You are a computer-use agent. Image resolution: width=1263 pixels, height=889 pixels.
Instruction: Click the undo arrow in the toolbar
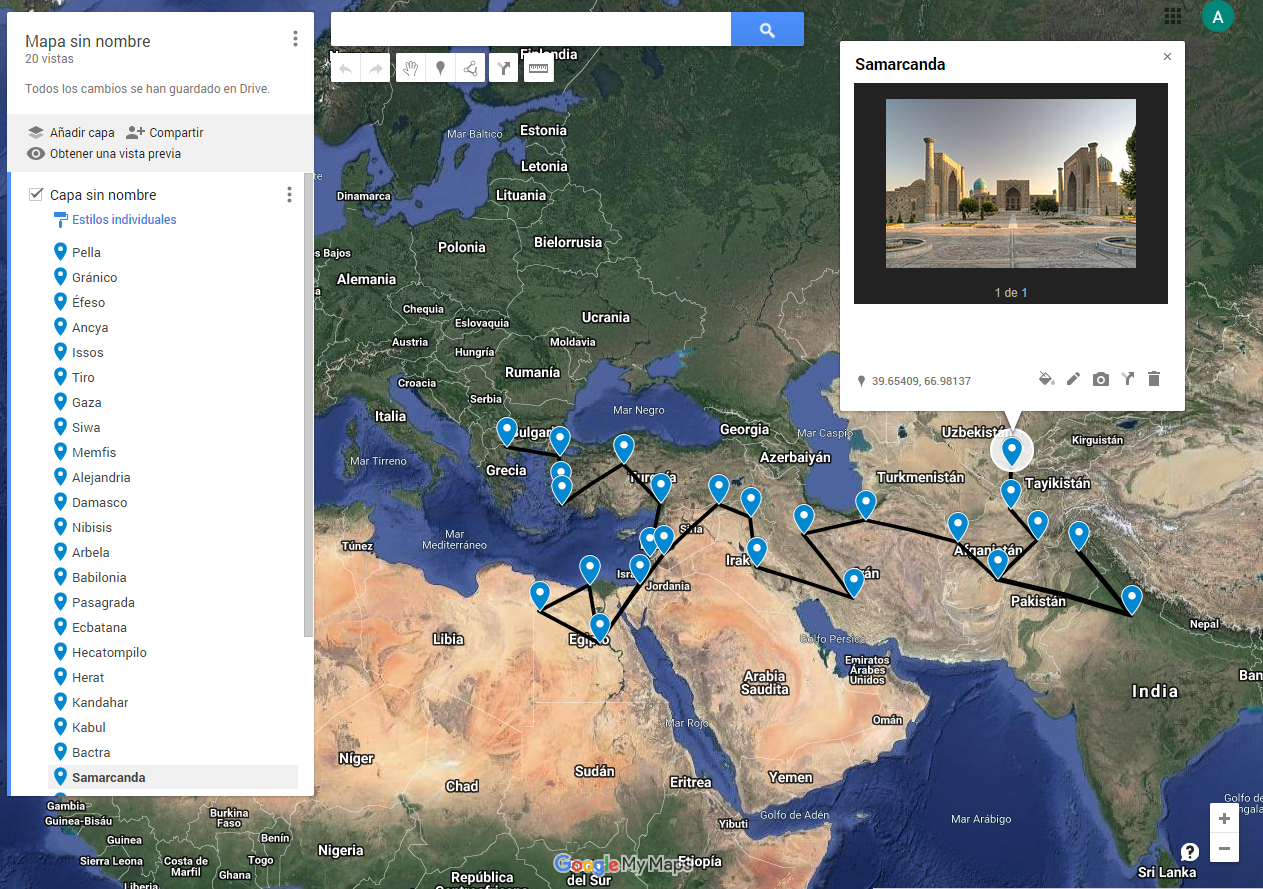[x=345, y=68]
